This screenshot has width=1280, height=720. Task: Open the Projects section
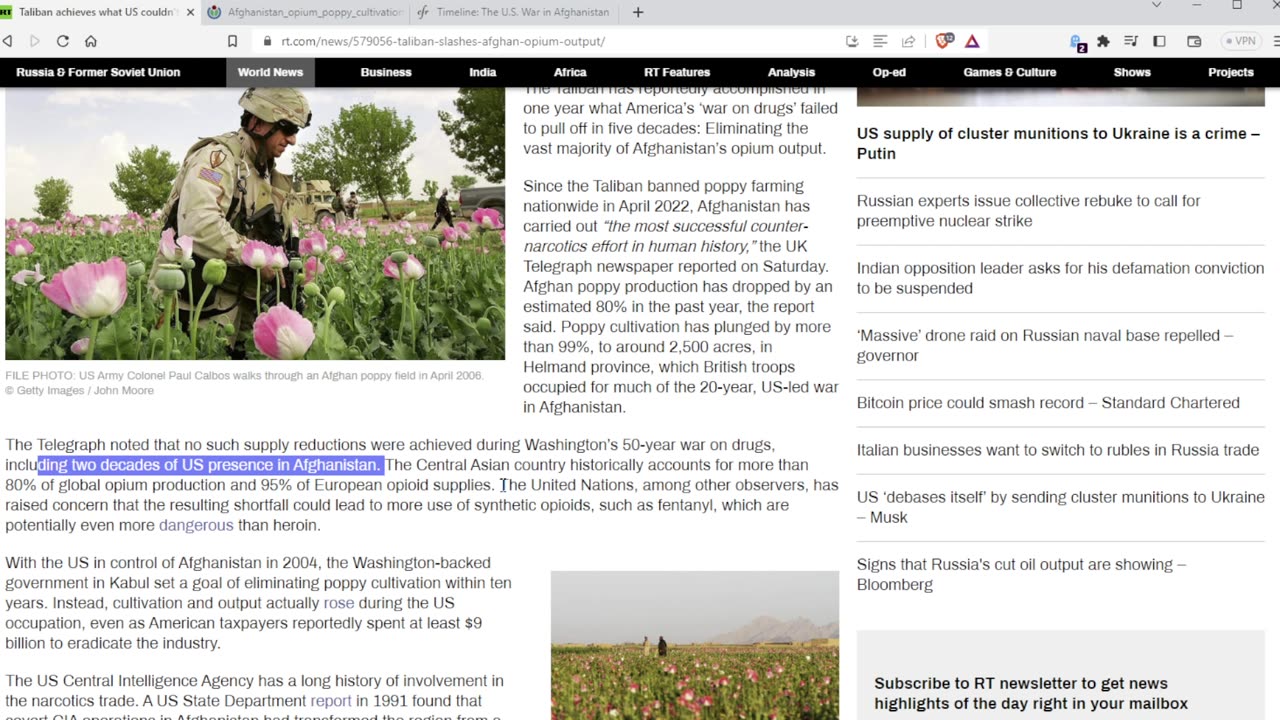pyautogui.click(x=1231, y=72)
